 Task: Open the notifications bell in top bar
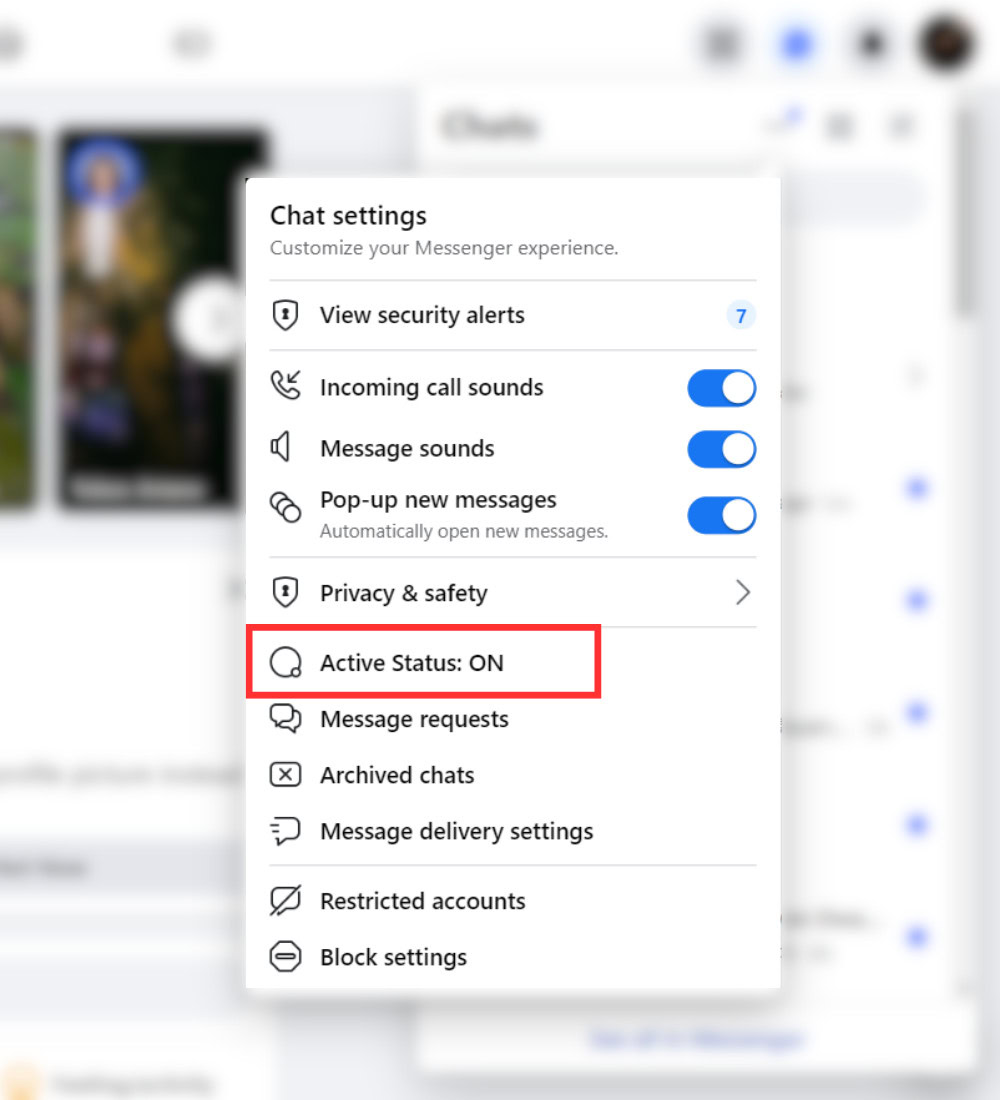[872, 44]
